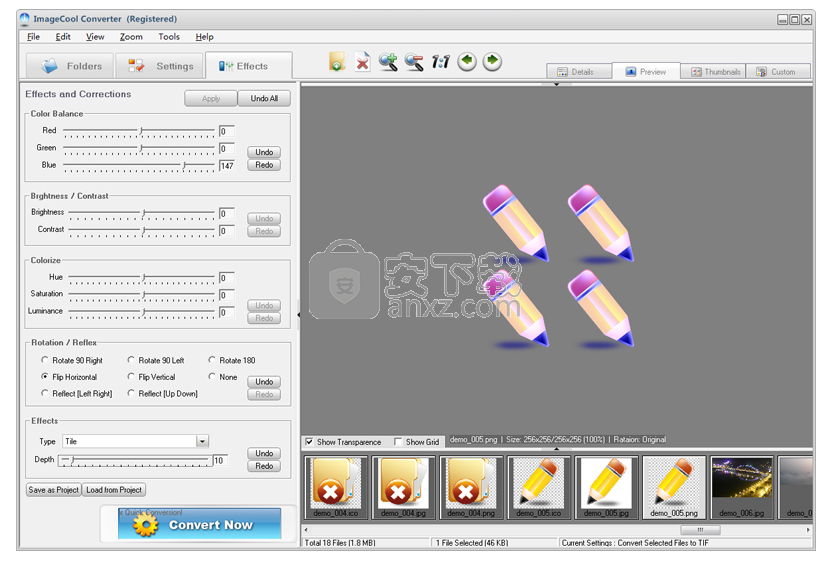The width and height of the screenshot is (835, 561).
Task: Click Redo in Effects group
Action: pyautogui.click(x=264, y=466)
